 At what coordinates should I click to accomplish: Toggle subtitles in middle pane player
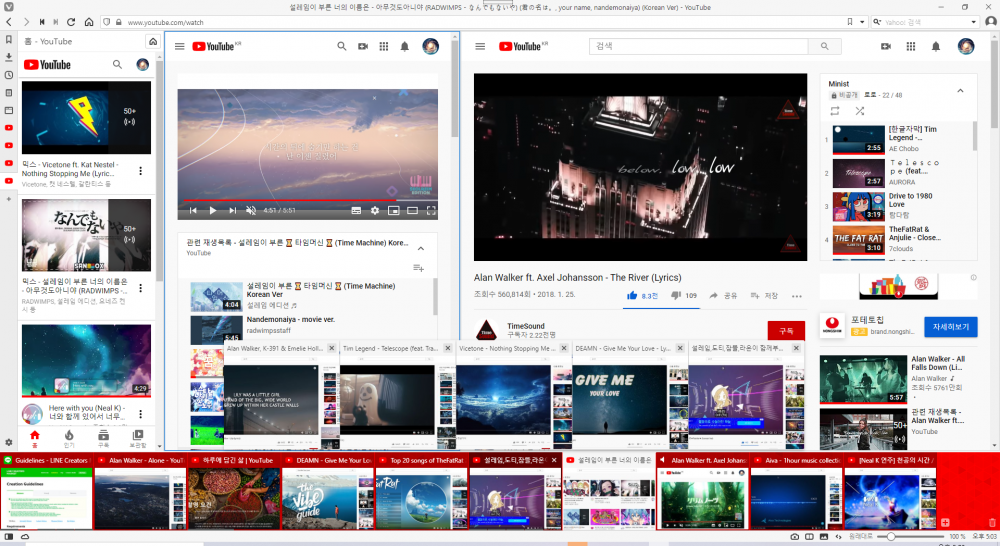point(356,210)
